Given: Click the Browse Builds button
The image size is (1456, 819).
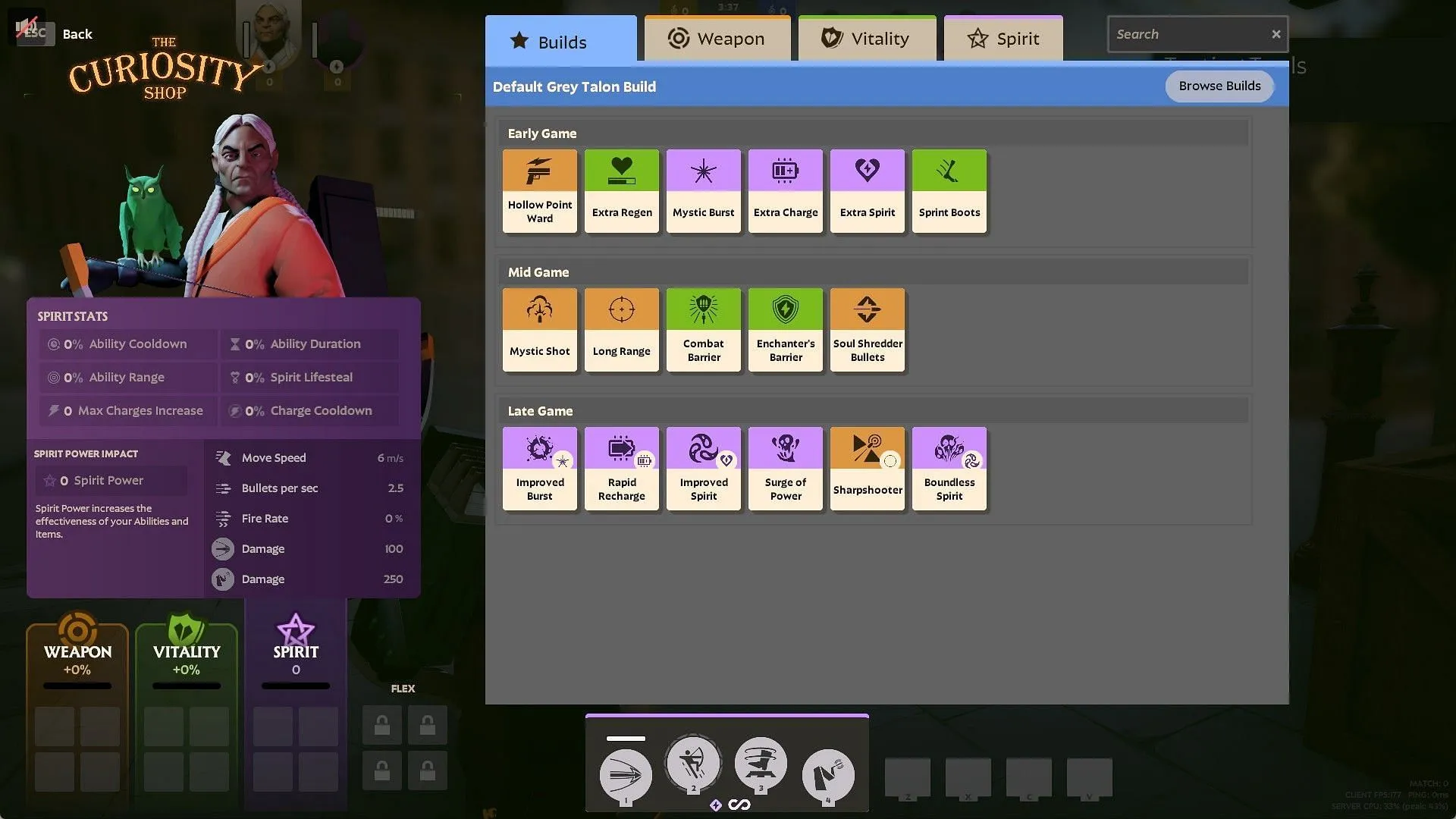Looking at the screenshot, I should 1219,86.
